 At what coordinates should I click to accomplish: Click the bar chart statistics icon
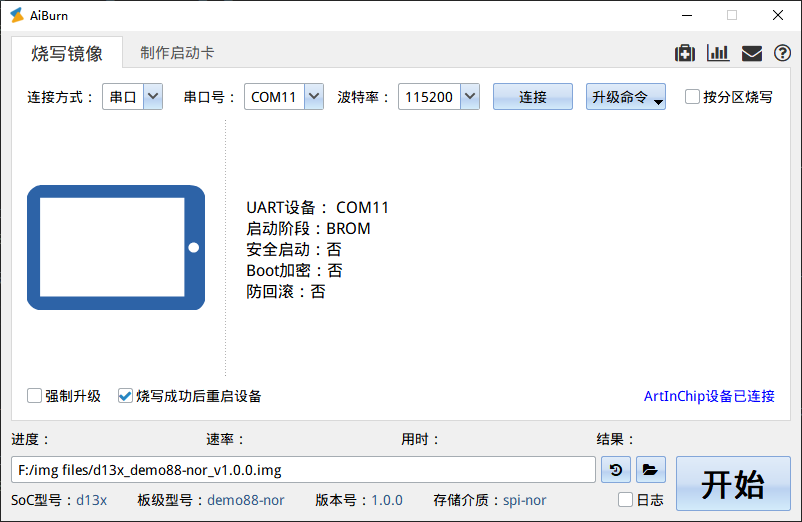click(x=717, y=54)
